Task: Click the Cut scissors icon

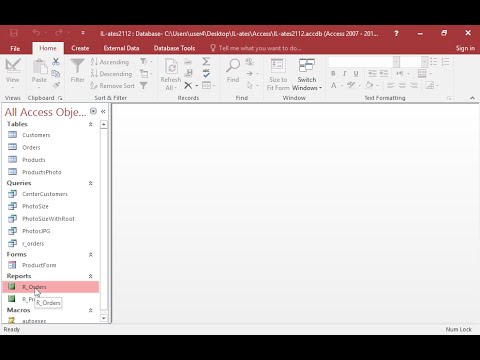Action: coord(56,61)
